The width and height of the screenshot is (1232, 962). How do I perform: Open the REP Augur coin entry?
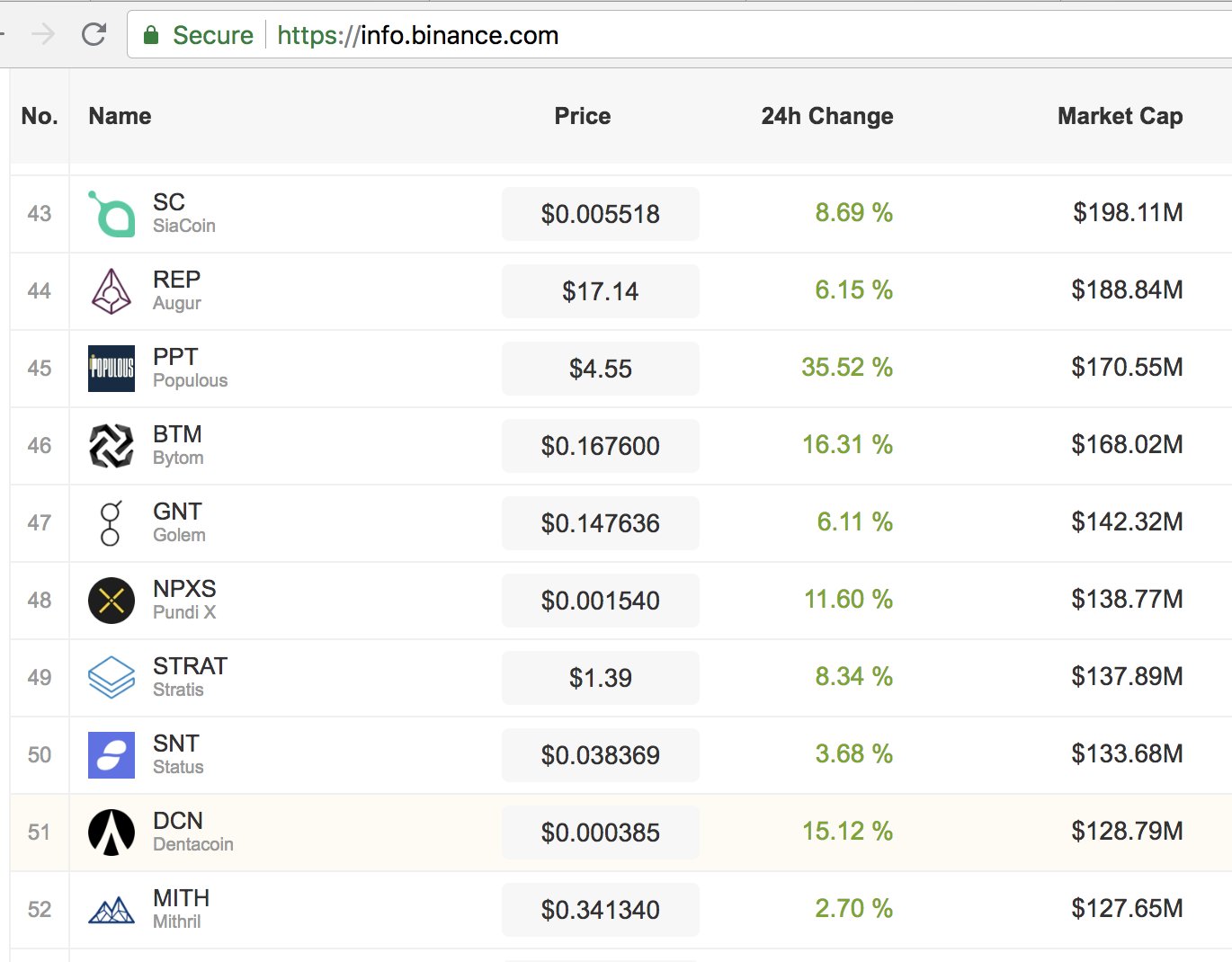(x=176, y=290)
